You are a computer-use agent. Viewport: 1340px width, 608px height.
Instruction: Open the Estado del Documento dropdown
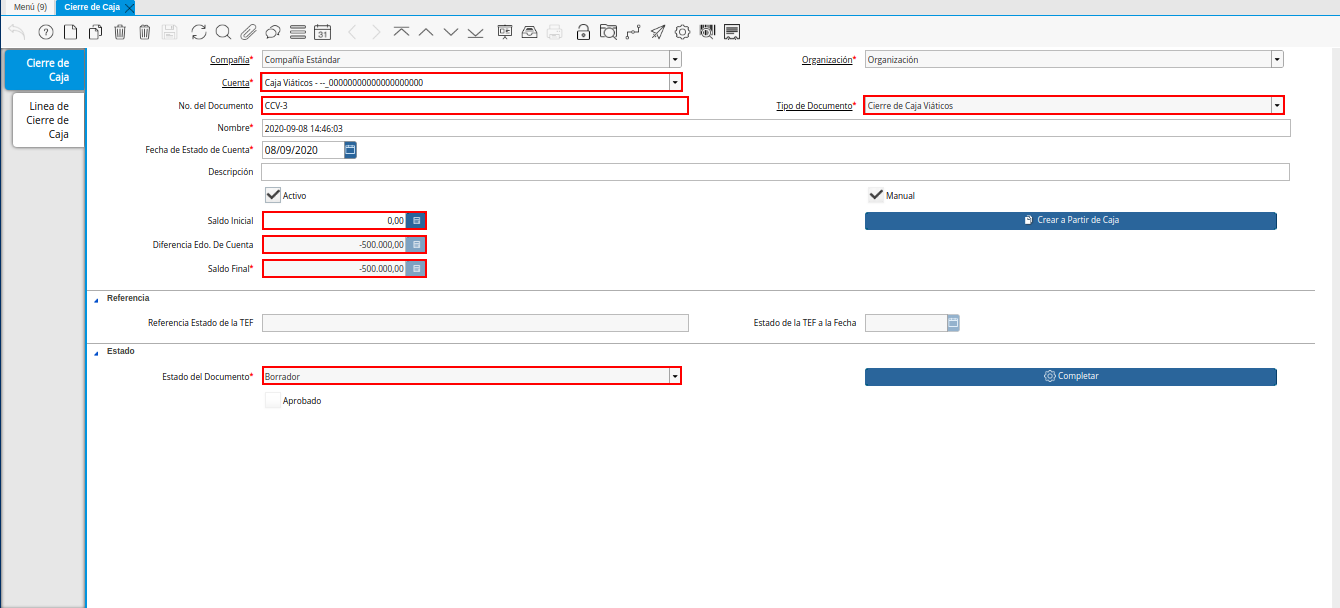[x=675, y=377]
